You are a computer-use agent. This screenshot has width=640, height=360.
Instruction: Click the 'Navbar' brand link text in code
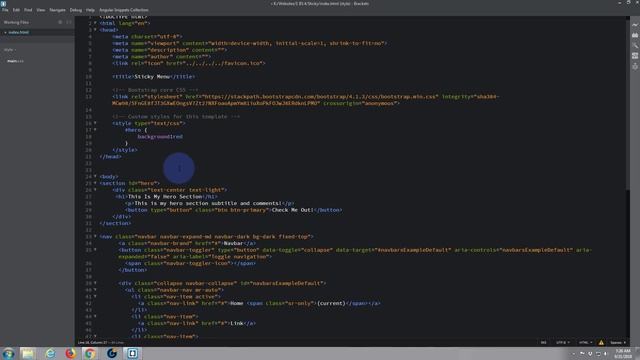click(x=233, y=244)
